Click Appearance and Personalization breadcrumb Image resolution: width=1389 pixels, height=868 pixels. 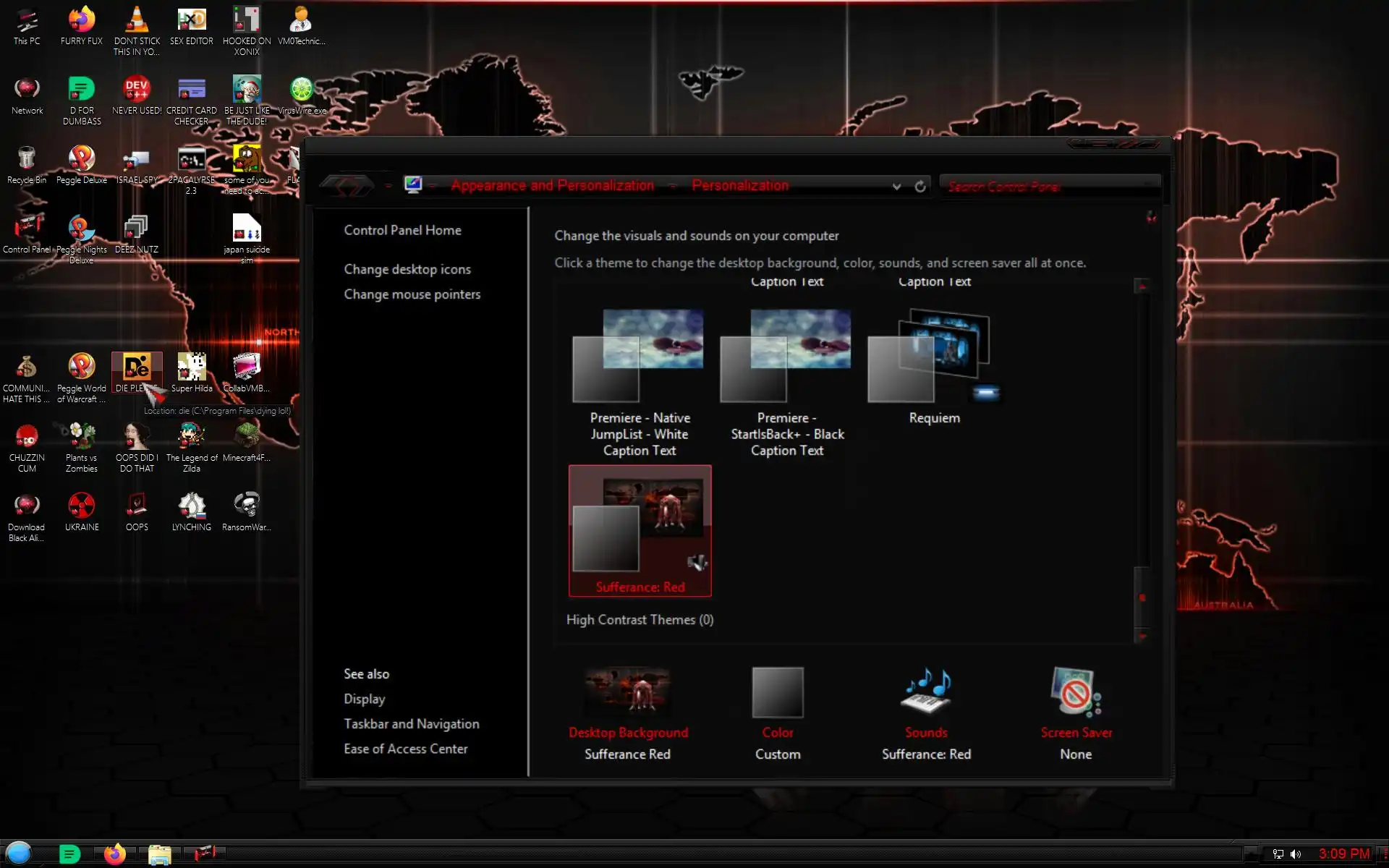coord(552,185)
